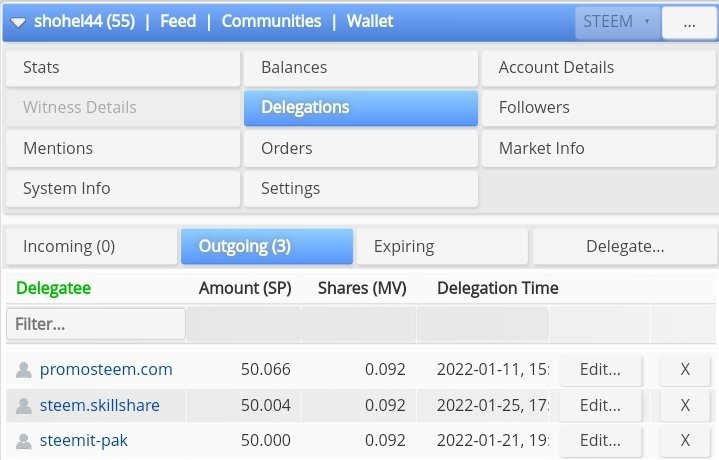Click the 50.004 amount cell
The height and width of the screenshot is (460, 719).
265,405
